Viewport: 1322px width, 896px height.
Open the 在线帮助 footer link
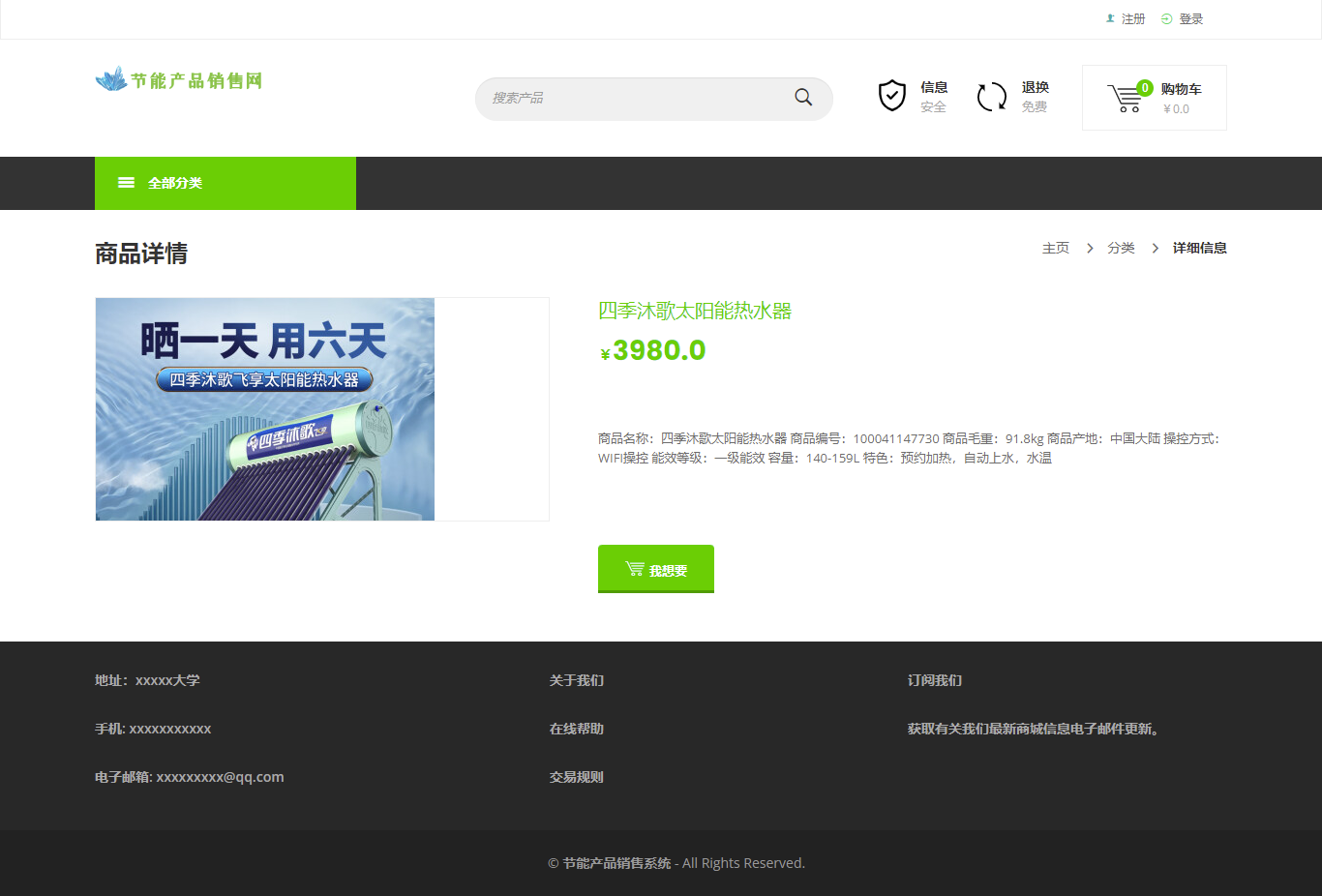click(x=577, y=729)
